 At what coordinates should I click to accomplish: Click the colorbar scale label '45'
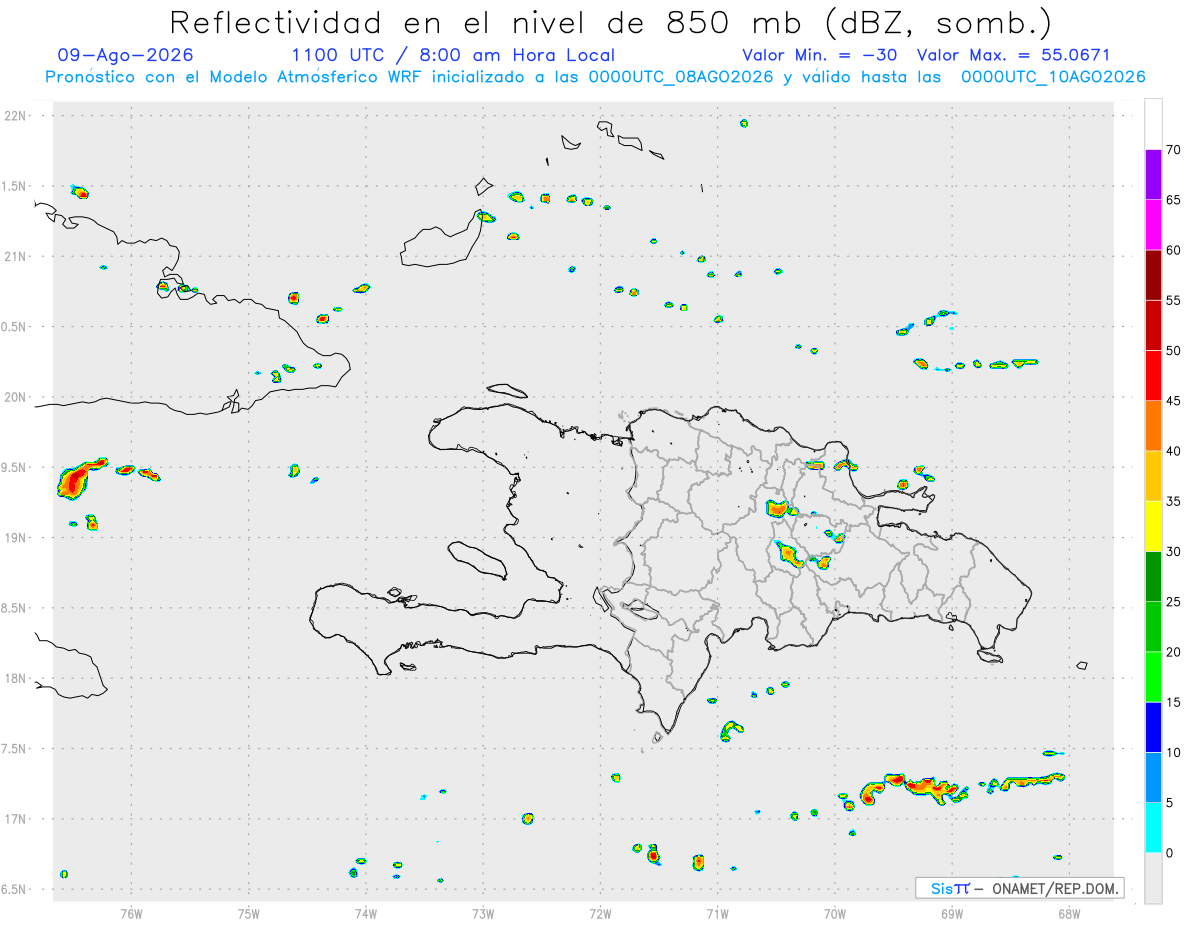pyautogui.click(x=1174, y=401)
